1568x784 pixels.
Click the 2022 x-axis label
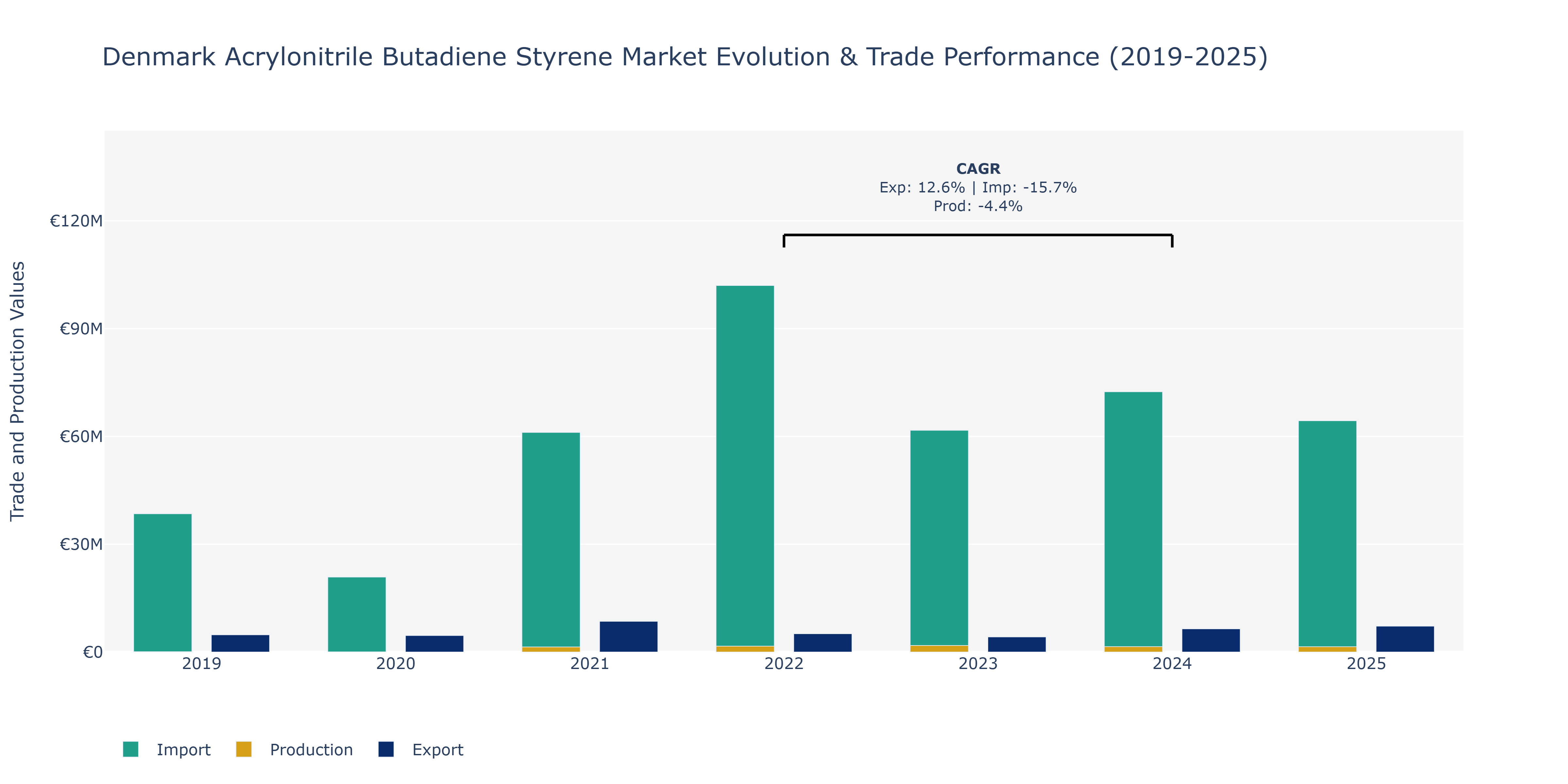(x=784, y=663)
